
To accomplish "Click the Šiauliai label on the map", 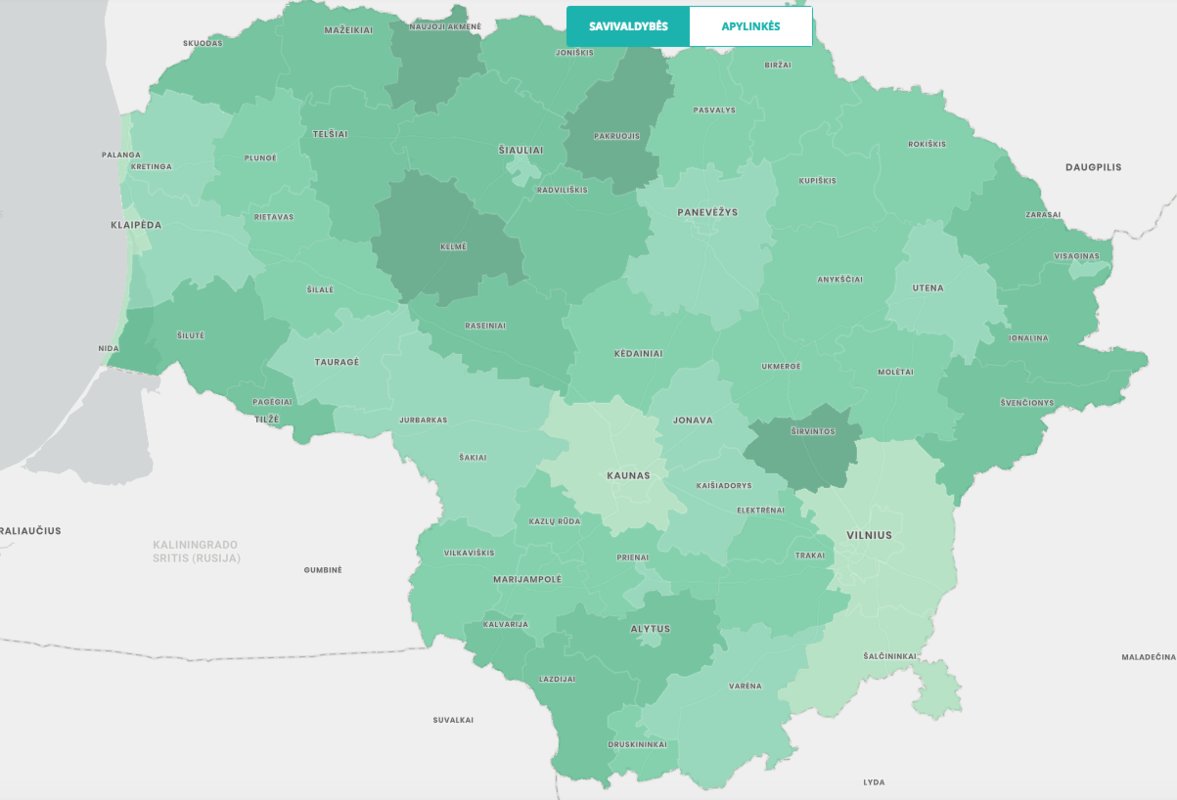I will coord(520,149).
